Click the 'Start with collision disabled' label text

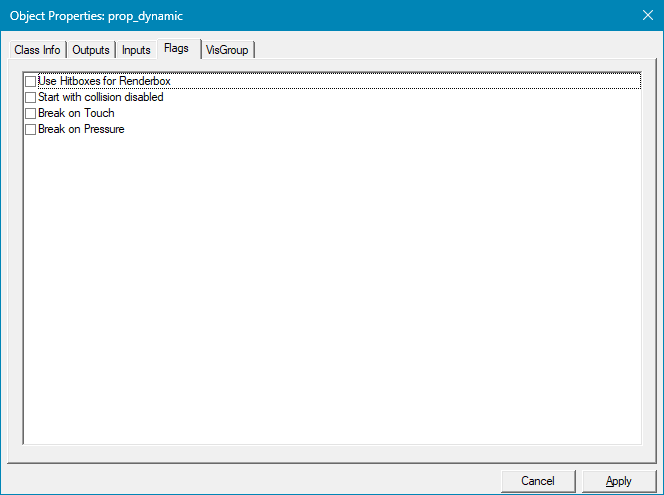(x=100, y=98)
